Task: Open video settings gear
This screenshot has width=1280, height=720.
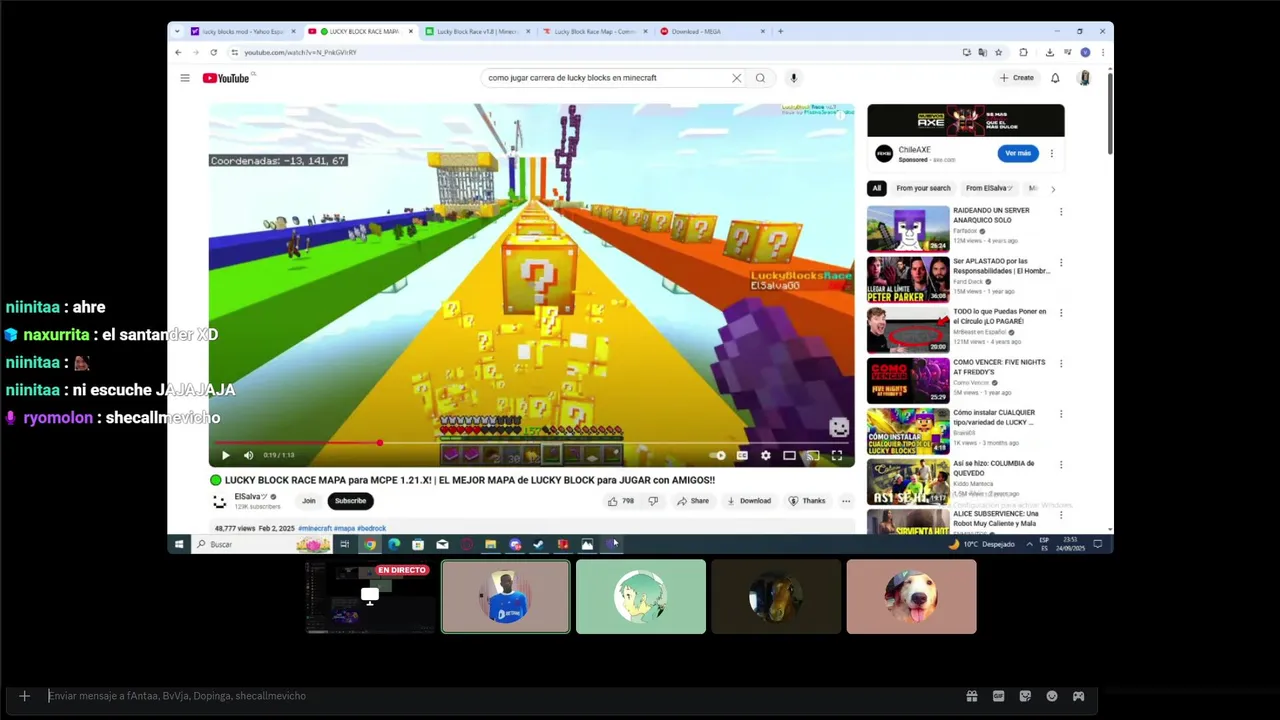Action: 766,455
